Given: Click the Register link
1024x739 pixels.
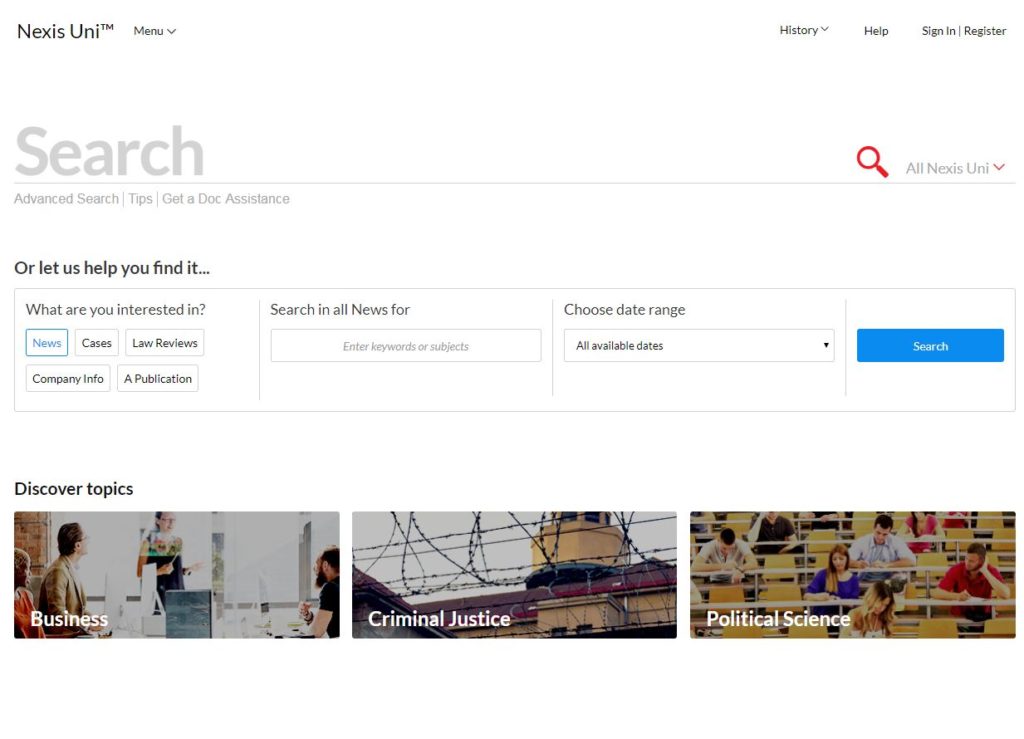Looking at the screenshot, I should pos(985,31).
